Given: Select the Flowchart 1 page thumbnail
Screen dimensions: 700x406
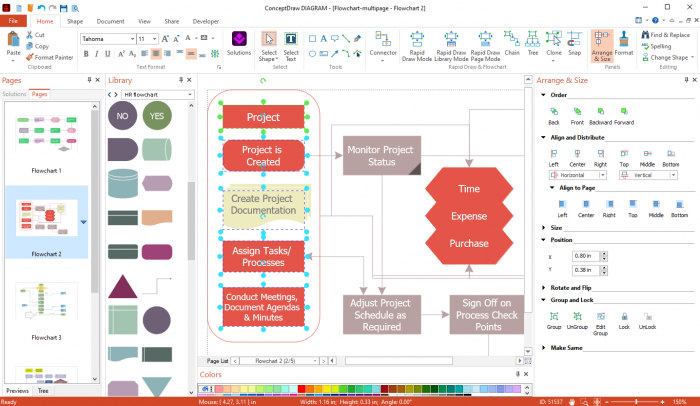Looking at the screenshot, I should pos(46,142).
